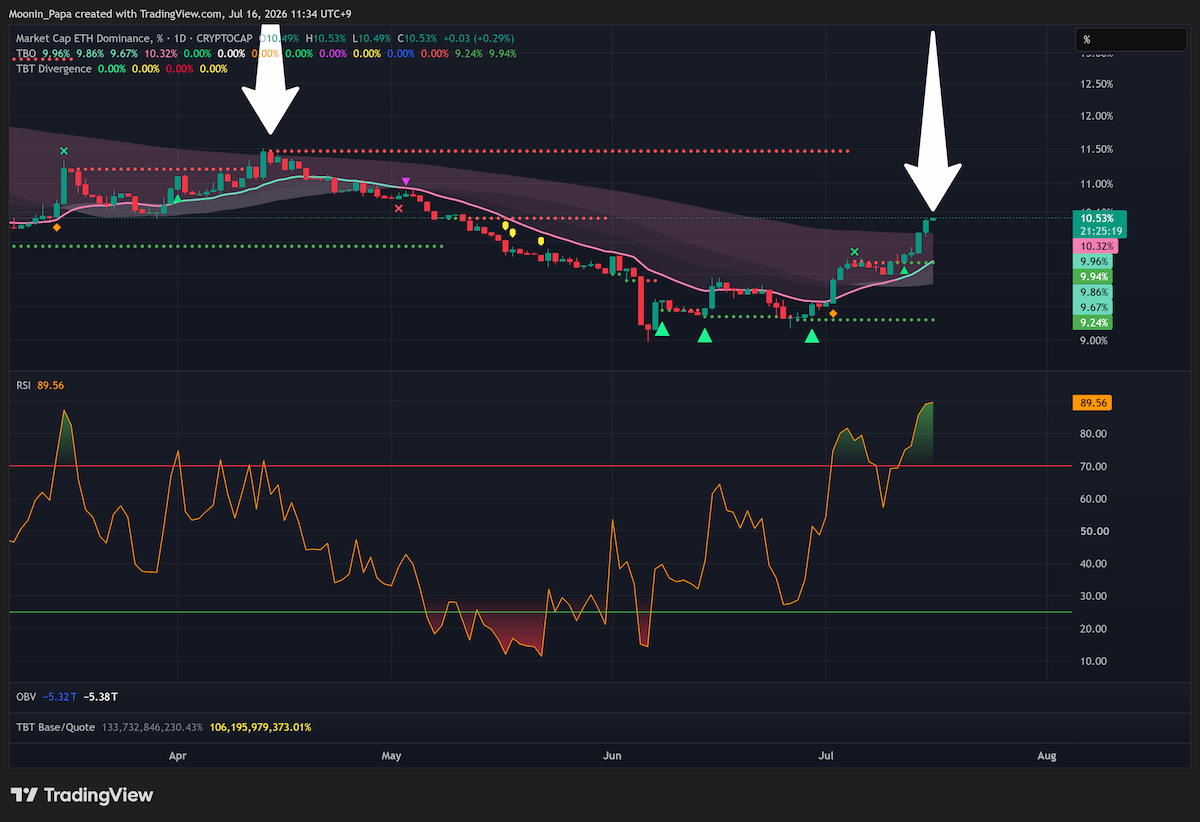Click the TradingView logo at bottom left

pos(83,795)
